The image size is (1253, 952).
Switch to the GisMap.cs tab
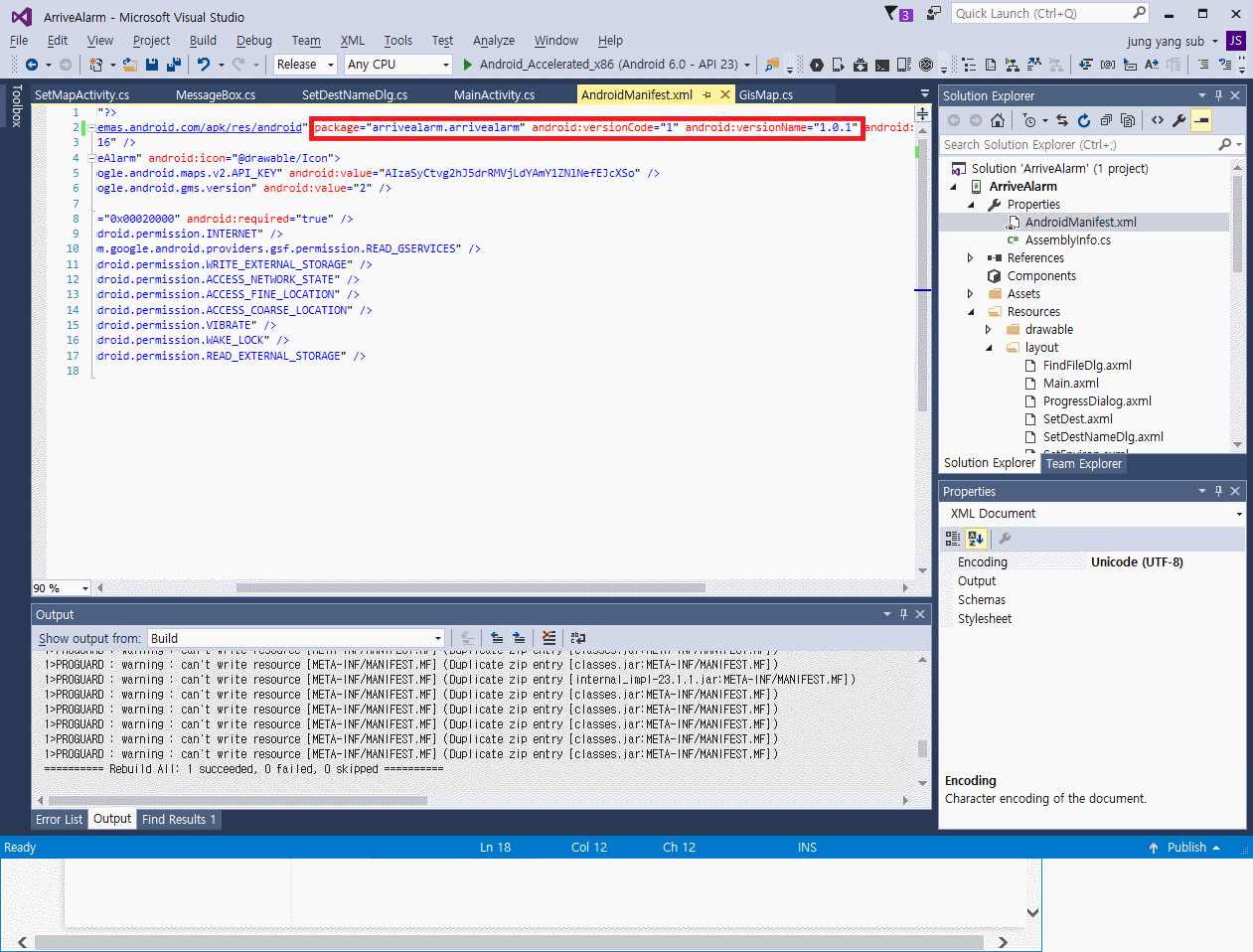[765, 93]
